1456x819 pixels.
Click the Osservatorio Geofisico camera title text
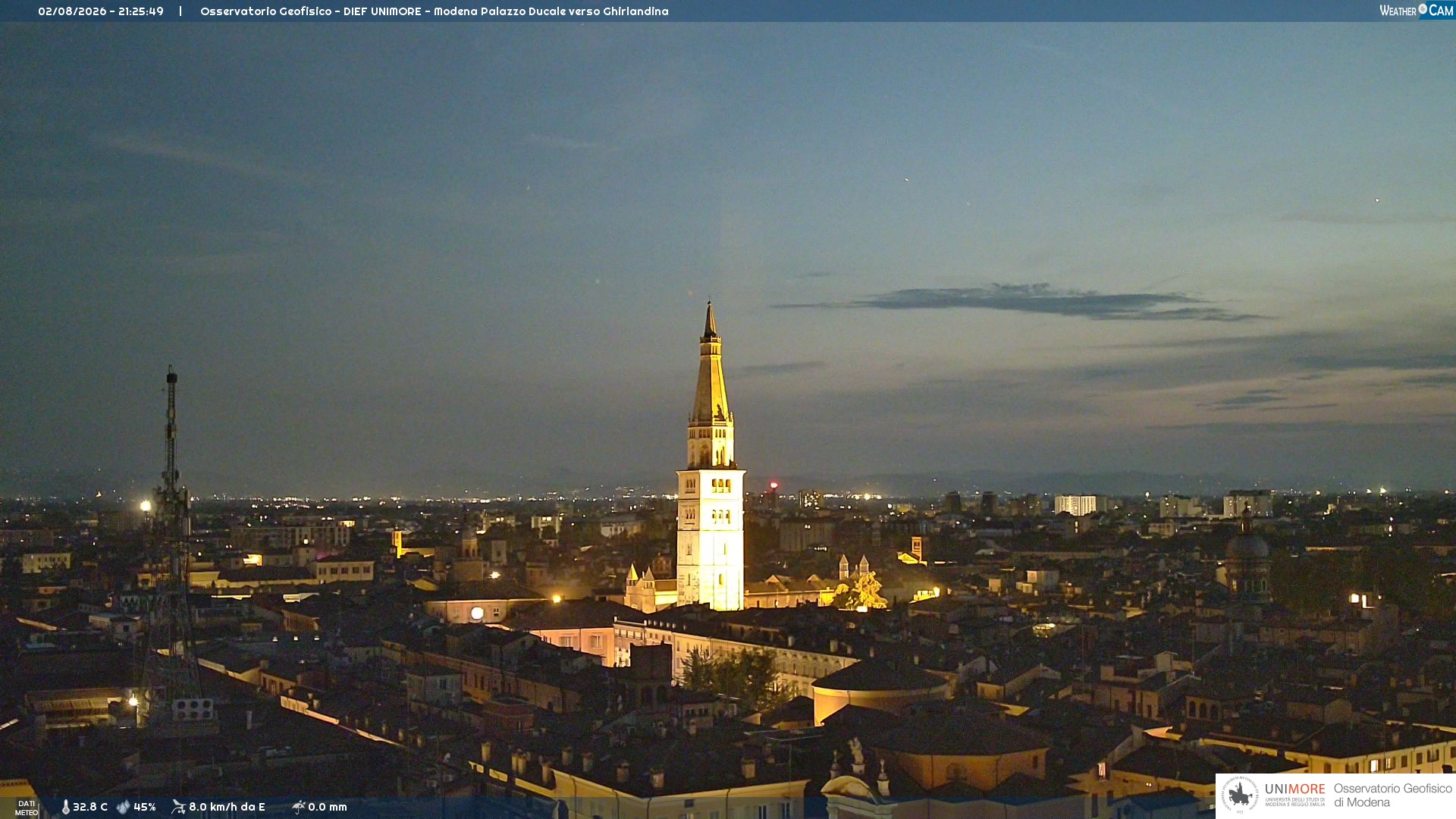click(435, 11)
